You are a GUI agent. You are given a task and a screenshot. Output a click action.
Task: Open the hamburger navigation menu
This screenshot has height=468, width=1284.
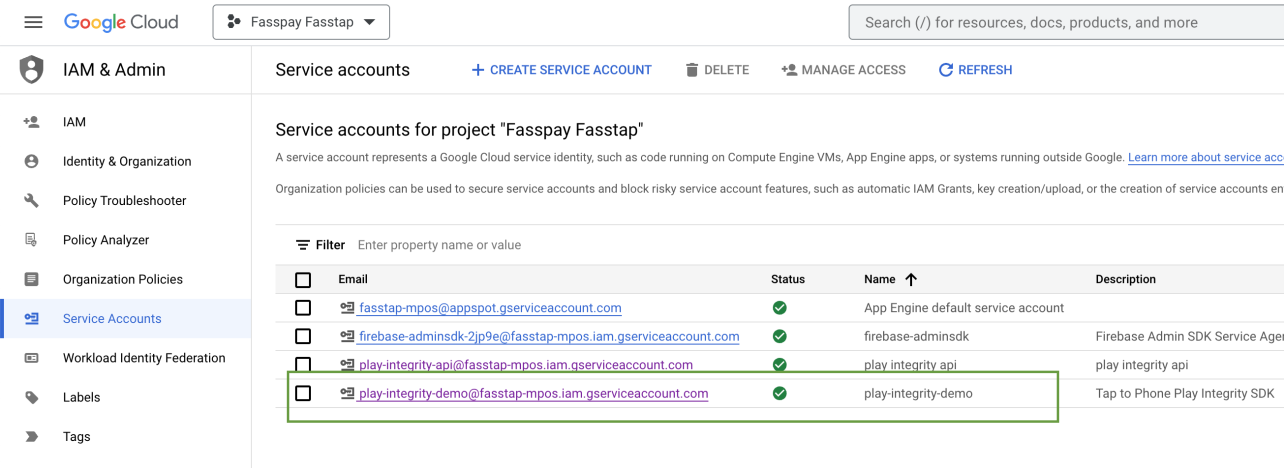click(x=33, y=22)
